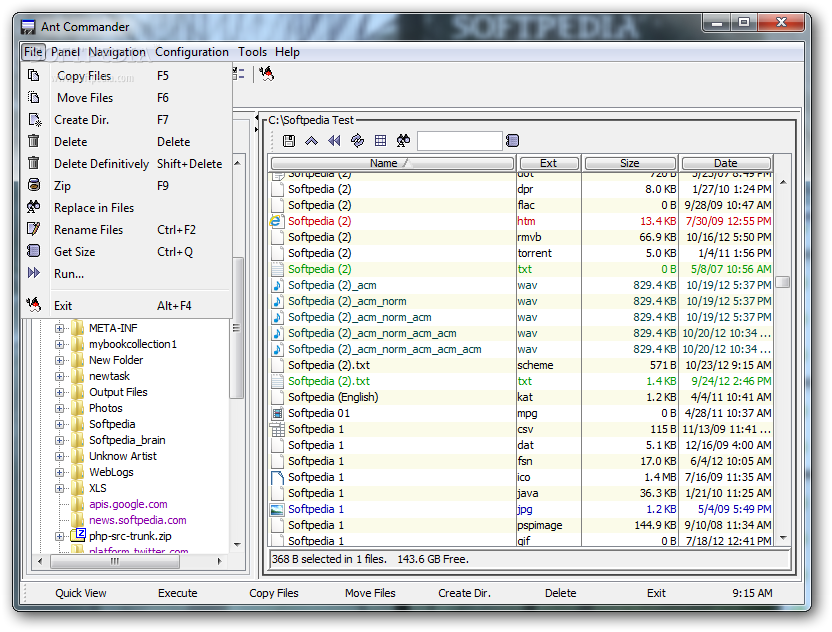Click the Zip archive icon in menu
The height and width of the screenshot is (632, 832).
33,185
